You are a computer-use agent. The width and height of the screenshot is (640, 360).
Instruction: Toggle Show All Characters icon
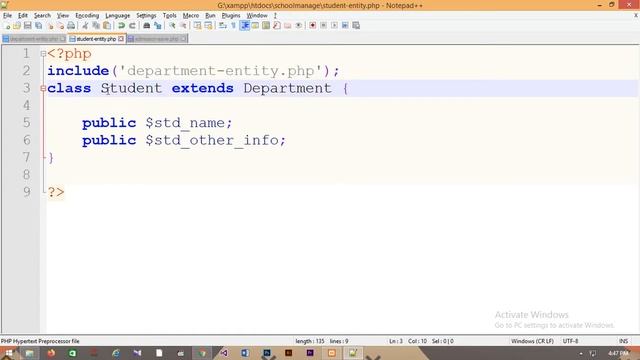pos(233,26)
